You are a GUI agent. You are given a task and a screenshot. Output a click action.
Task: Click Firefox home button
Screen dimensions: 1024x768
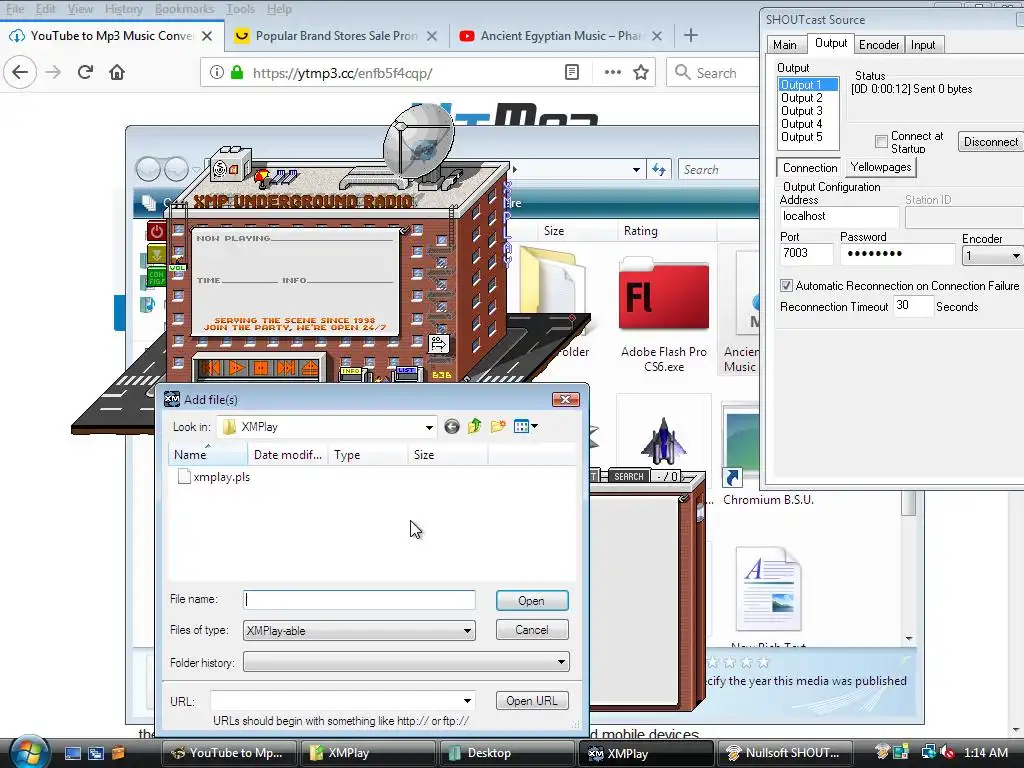coord(117,72)
